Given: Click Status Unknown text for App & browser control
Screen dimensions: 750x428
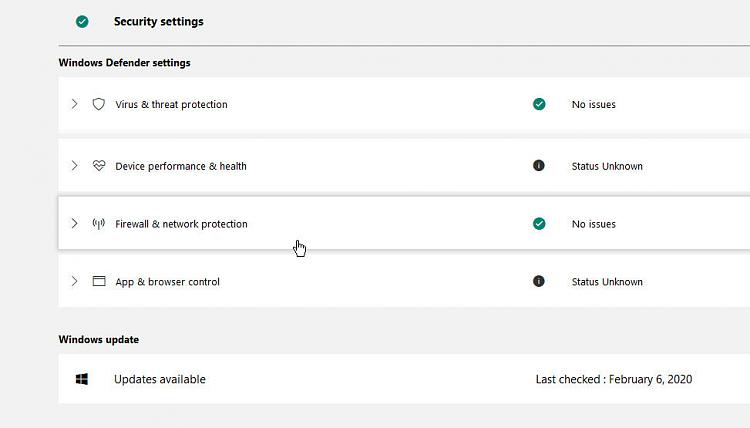Looking at the screenshot, I should pos(607,282).
